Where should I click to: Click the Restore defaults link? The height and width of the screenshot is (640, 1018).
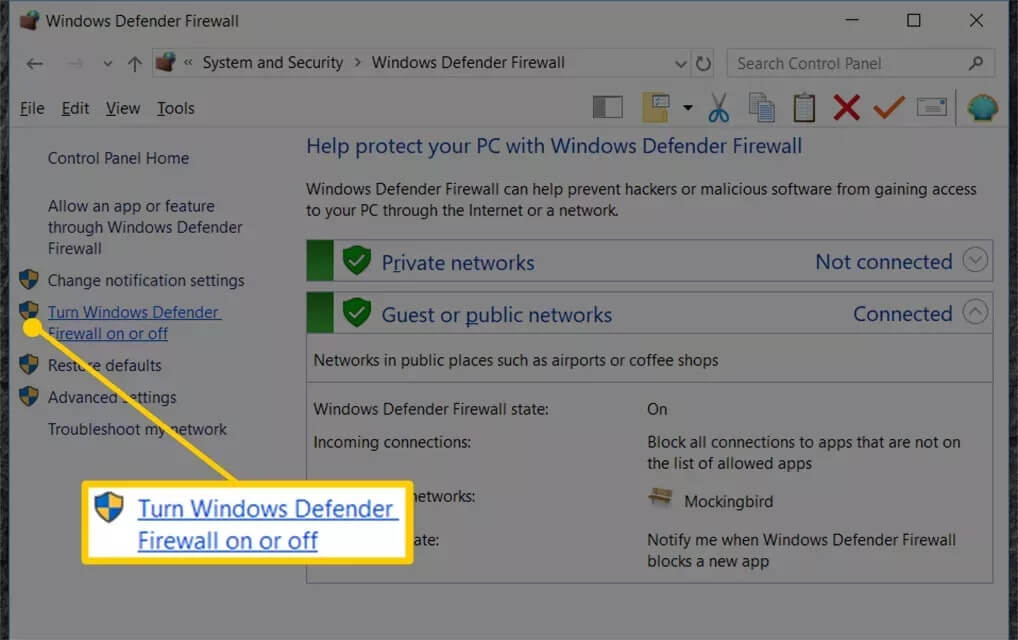[105, 365]
